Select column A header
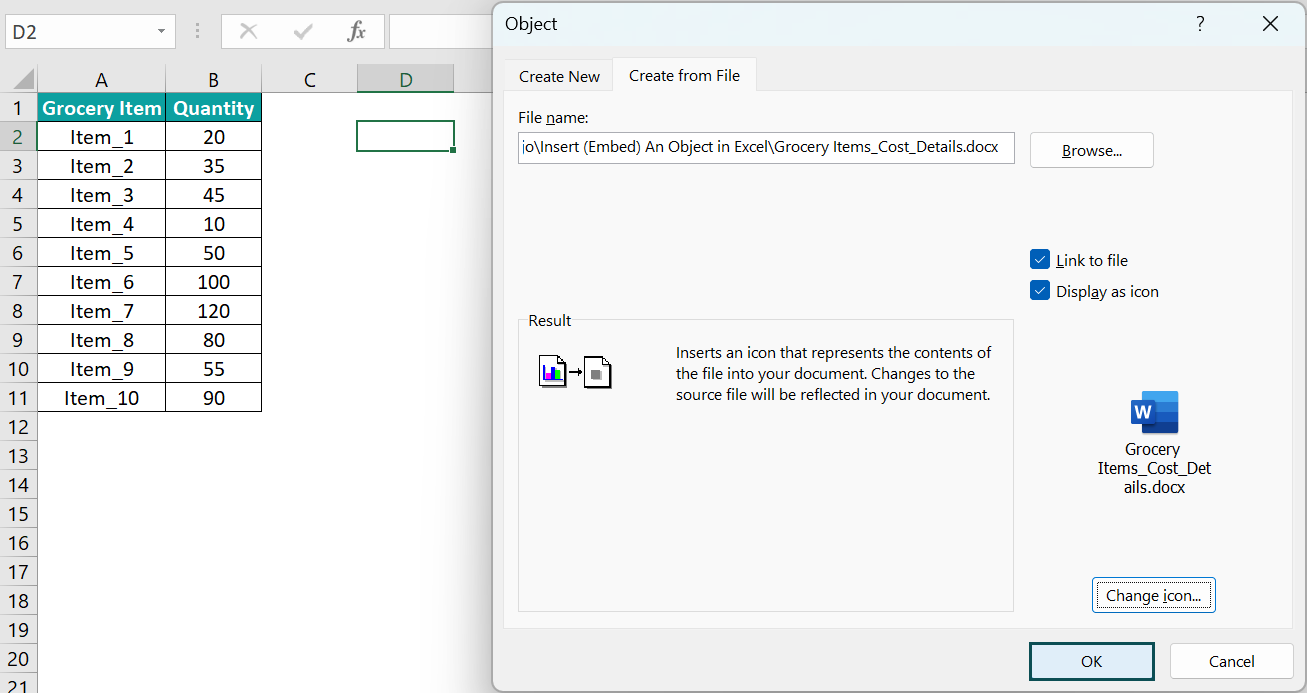This screenshot has width=1307, height=693. pos(101,80)
